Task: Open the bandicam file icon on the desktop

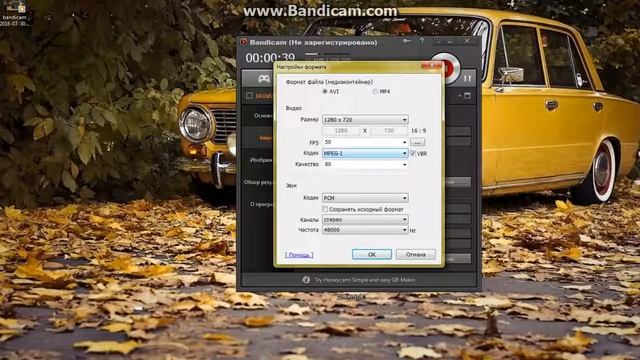Action: (15, 12)
